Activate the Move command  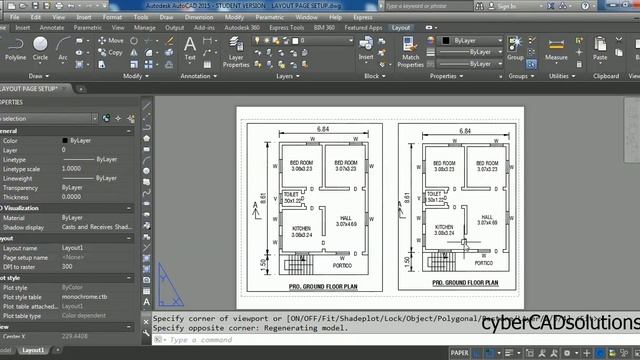tap(111, 40)
